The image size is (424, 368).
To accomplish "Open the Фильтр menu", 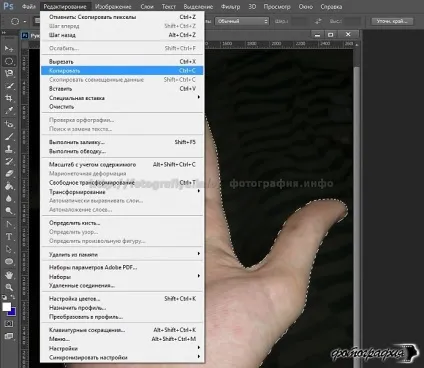I will [x=230, y=7].
